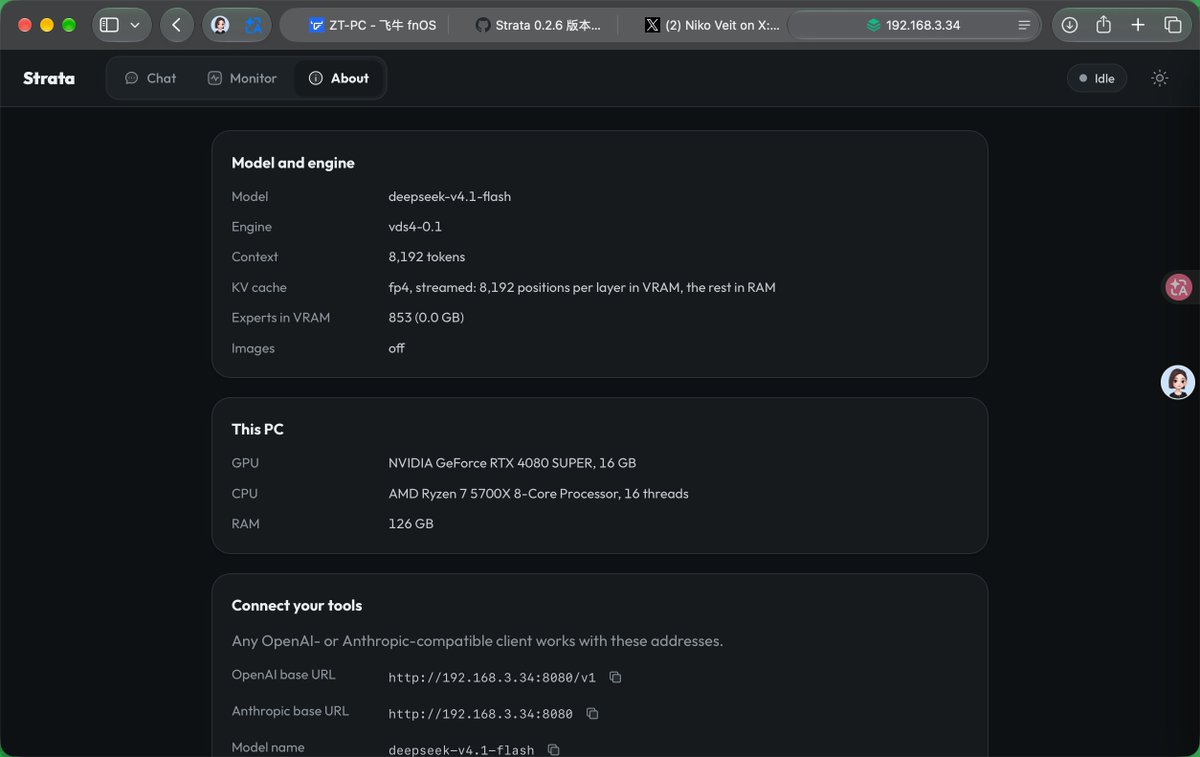Copy the Anthropic base URL
Screen dimensions: 1200x757
pyautogui.click(x=593, y=713)
